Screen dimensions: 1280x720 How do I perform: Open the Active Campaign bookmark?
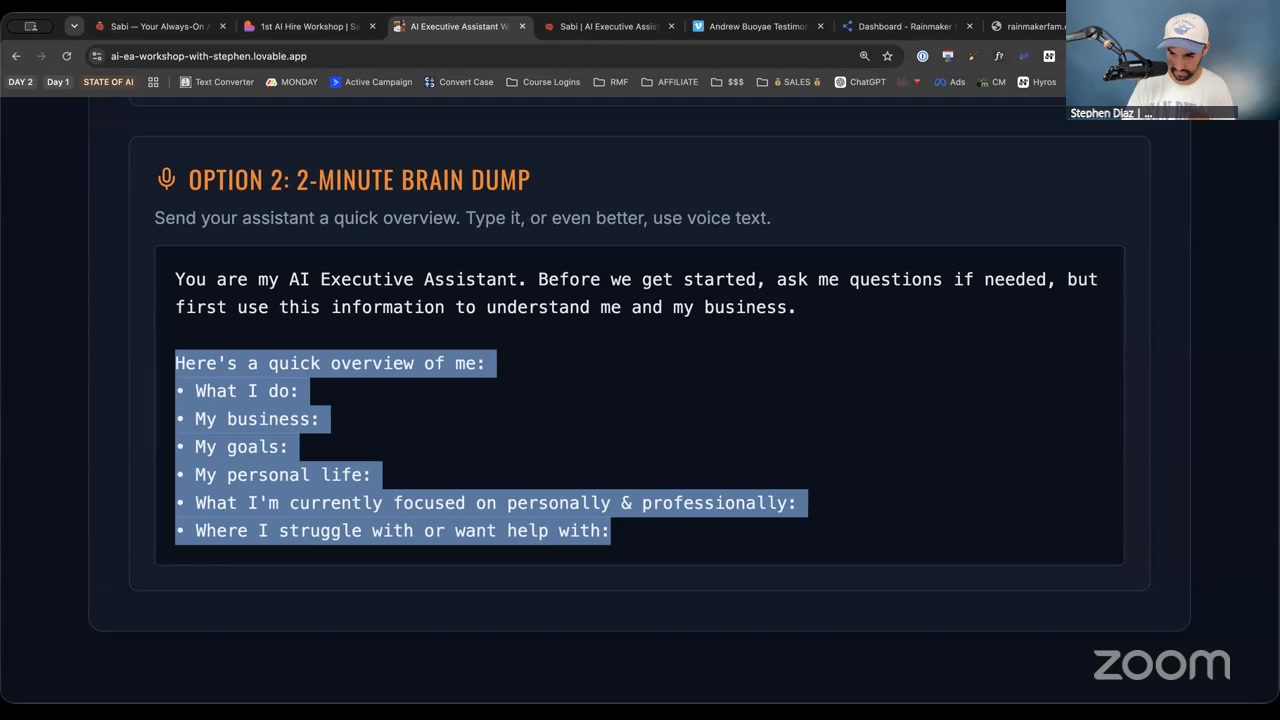coord(370,82)
